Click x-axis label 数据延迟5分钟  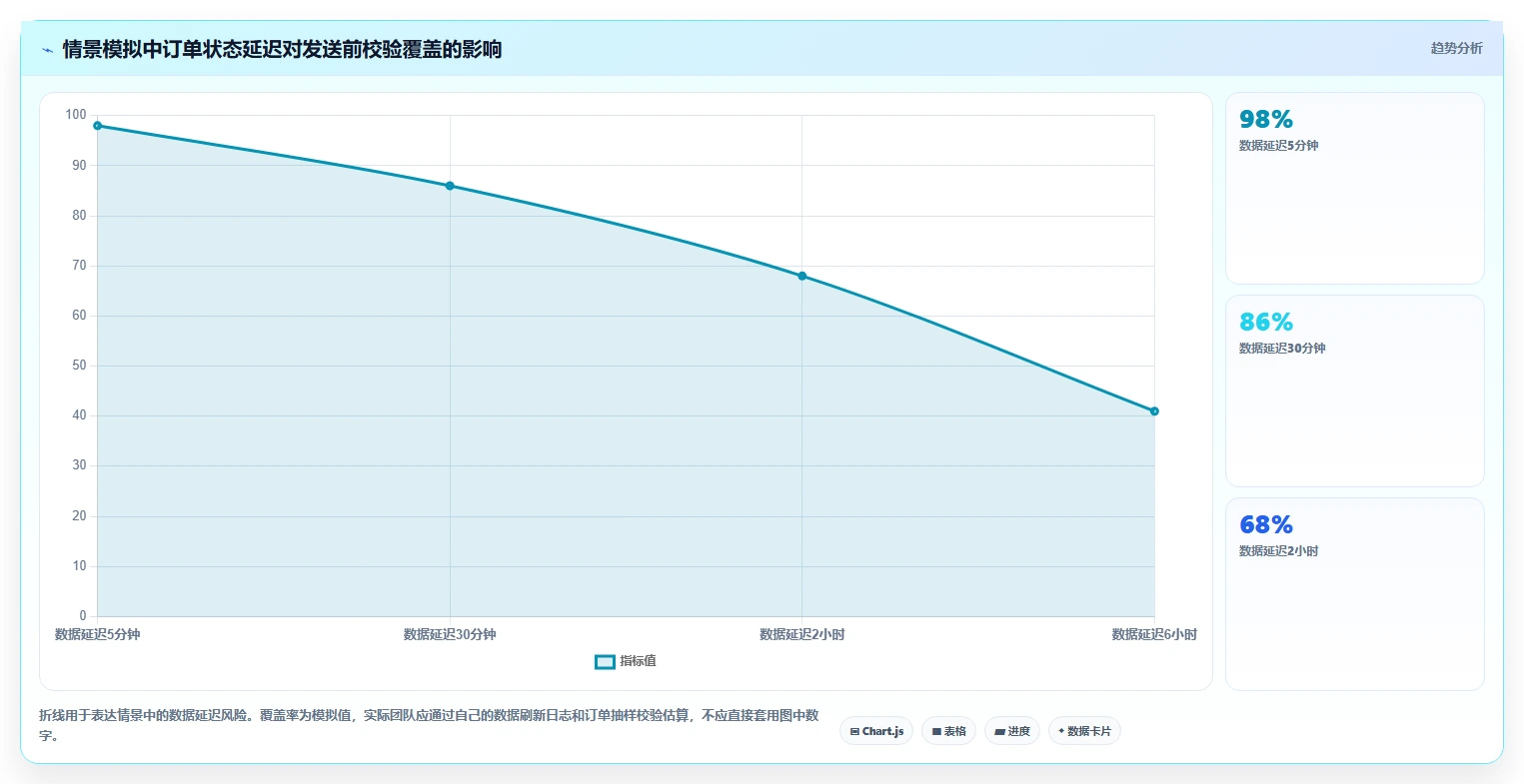point(97,634)
